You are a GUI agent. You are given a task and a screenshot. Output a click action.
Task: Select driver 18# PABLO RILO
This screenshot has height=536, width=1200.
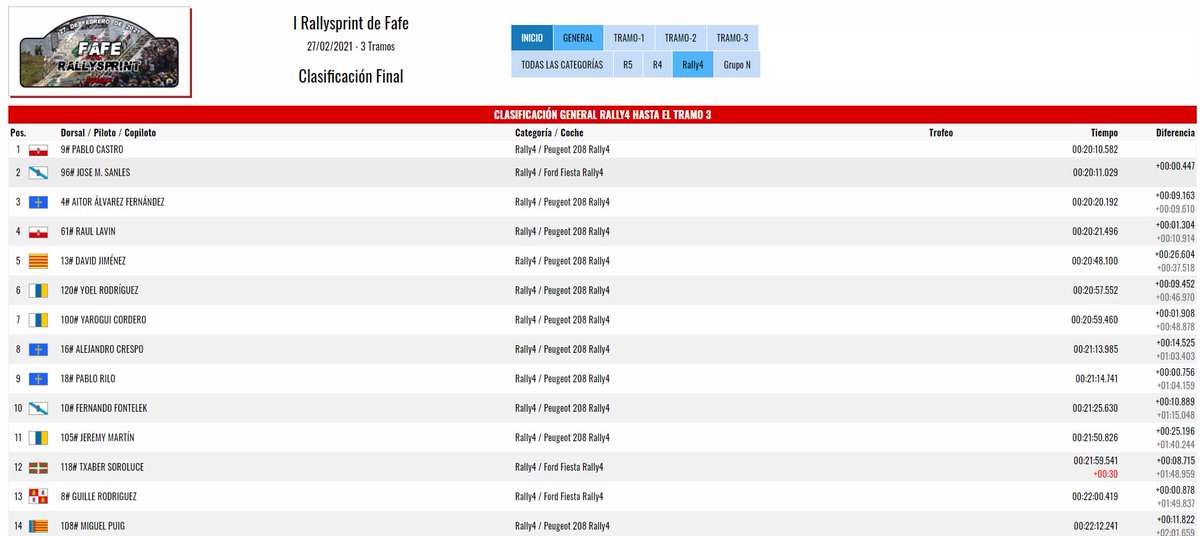[89, 379]
